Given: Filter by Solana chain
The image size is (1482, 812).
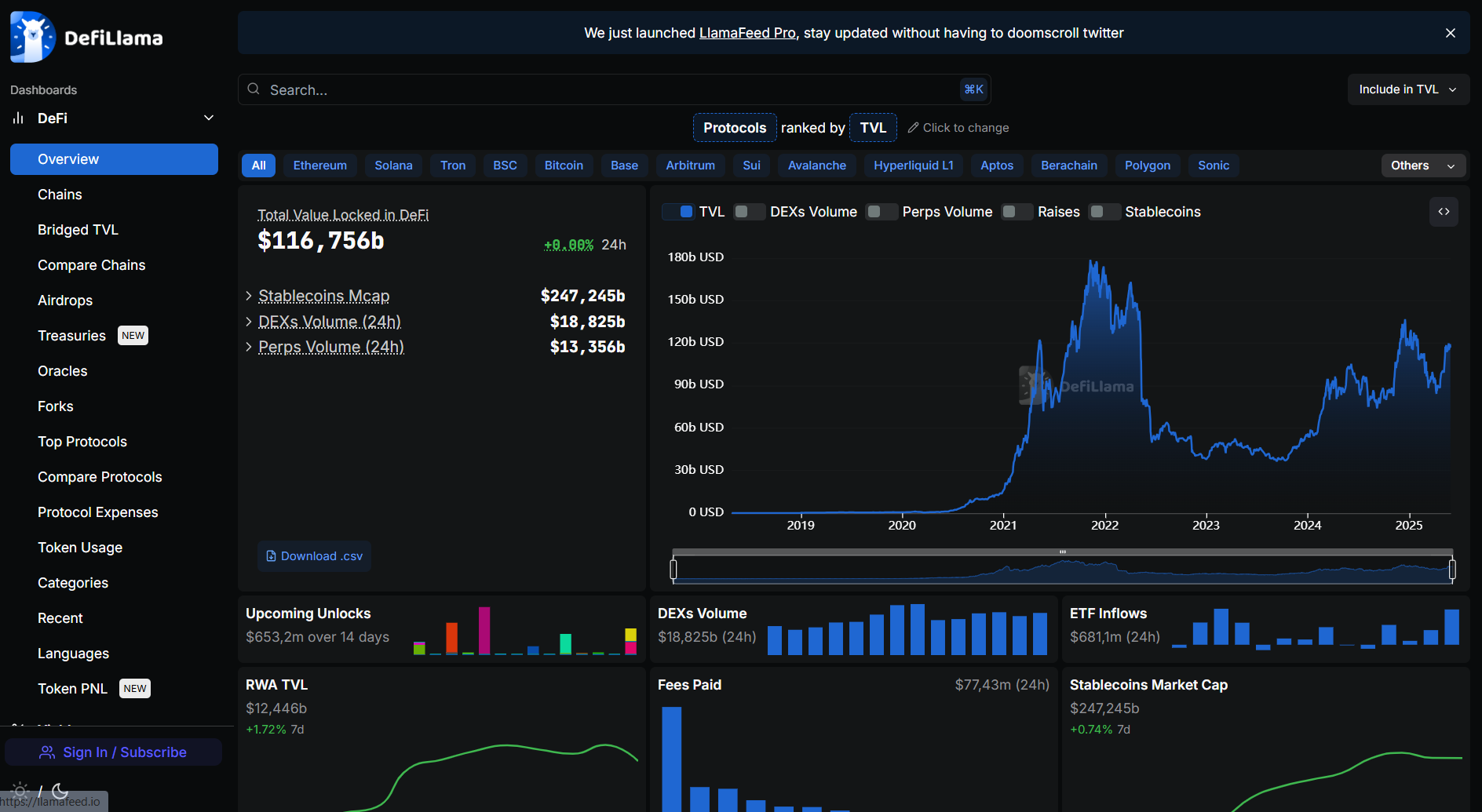Looking at the screenshot, I should (393, 166).
